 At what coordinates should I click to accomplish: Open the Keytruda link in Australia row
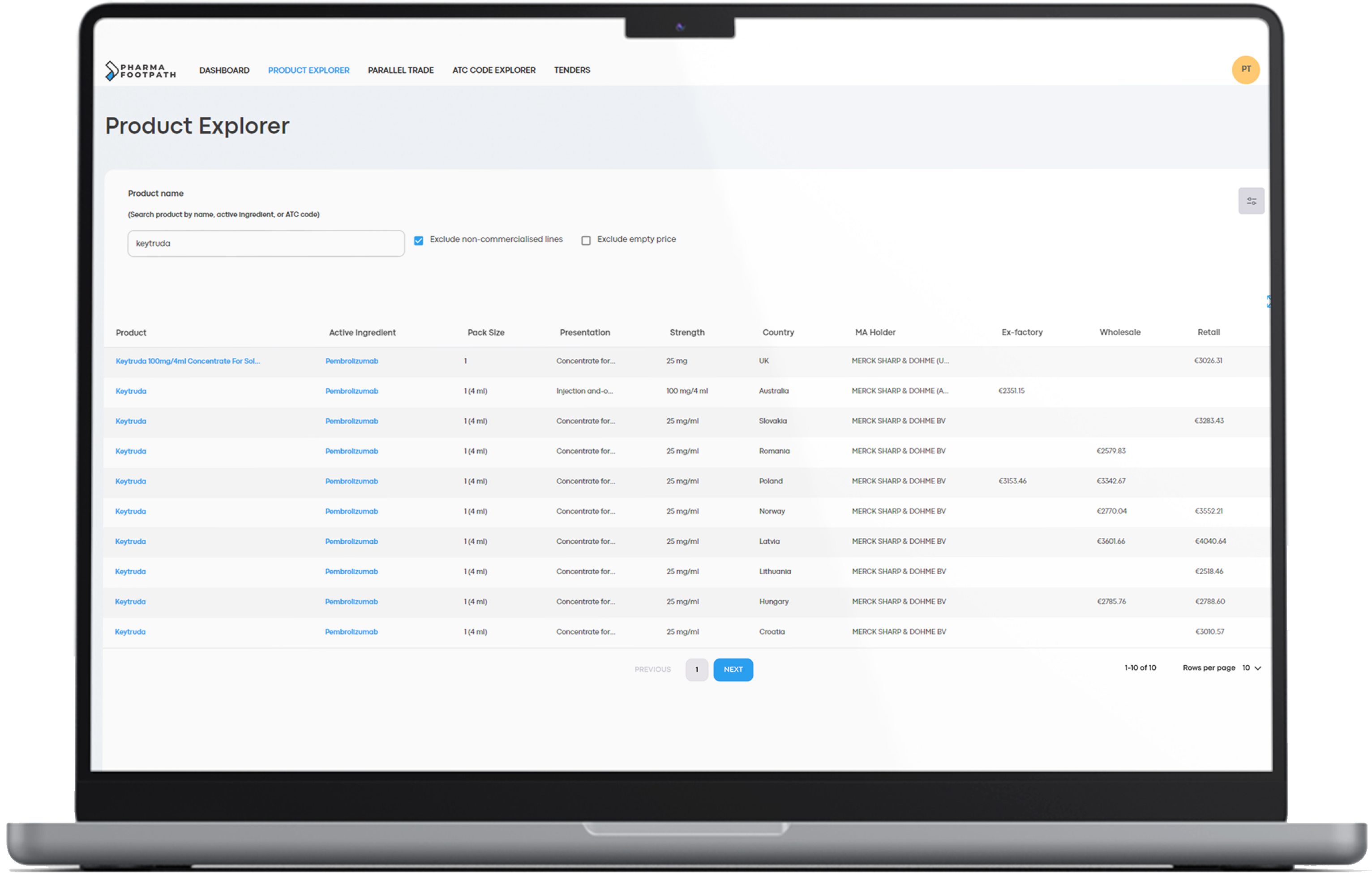click(131, 391)
